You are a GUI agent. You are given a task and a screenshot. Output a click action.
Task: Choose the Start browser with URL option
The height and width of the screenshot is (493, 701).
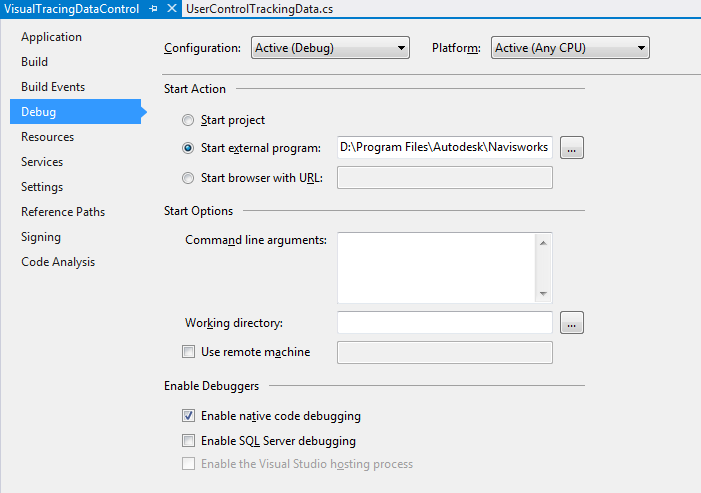(188, 179)
